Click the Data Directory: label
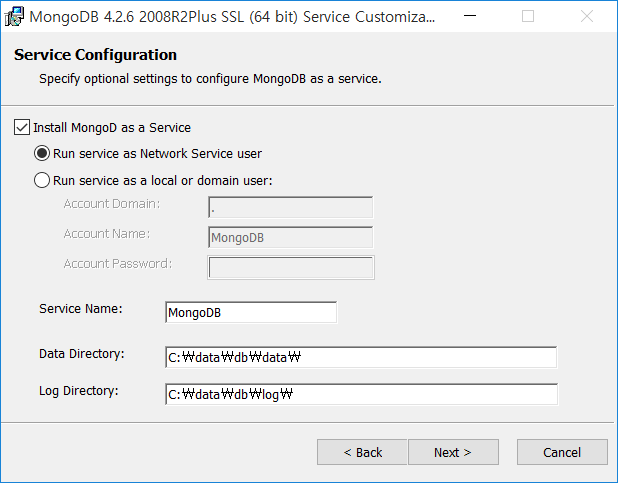Viewport: 618px width, 483px height. tap(82, 354)
